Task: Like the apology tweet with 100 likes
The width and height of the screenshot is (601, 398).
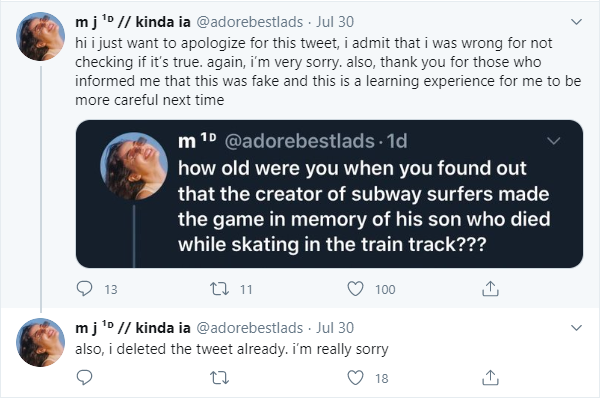Action: 355,289
